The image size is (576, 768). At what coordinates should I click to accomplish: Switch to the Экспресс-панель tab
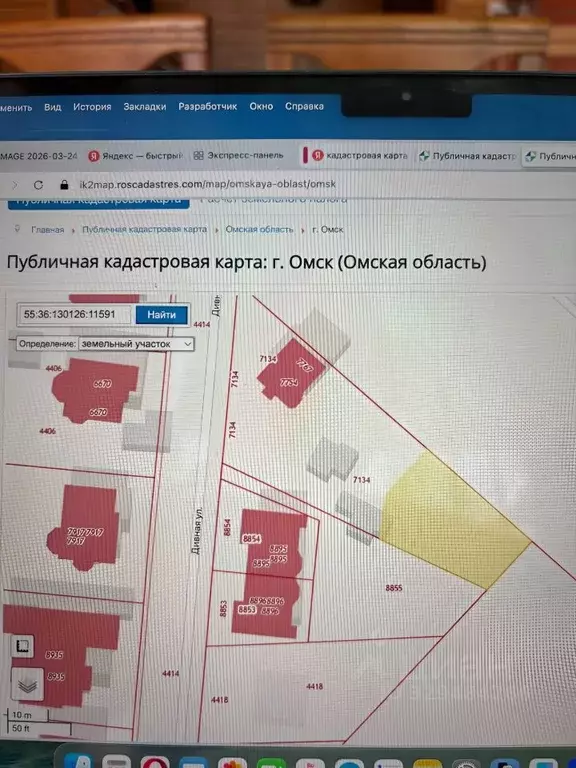pyautogui.click(x=240, y=155)
